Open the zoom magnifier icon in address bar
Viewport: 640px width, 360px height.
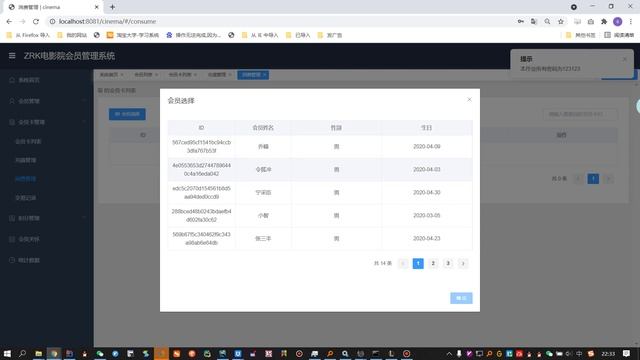(x=547, y=22)
